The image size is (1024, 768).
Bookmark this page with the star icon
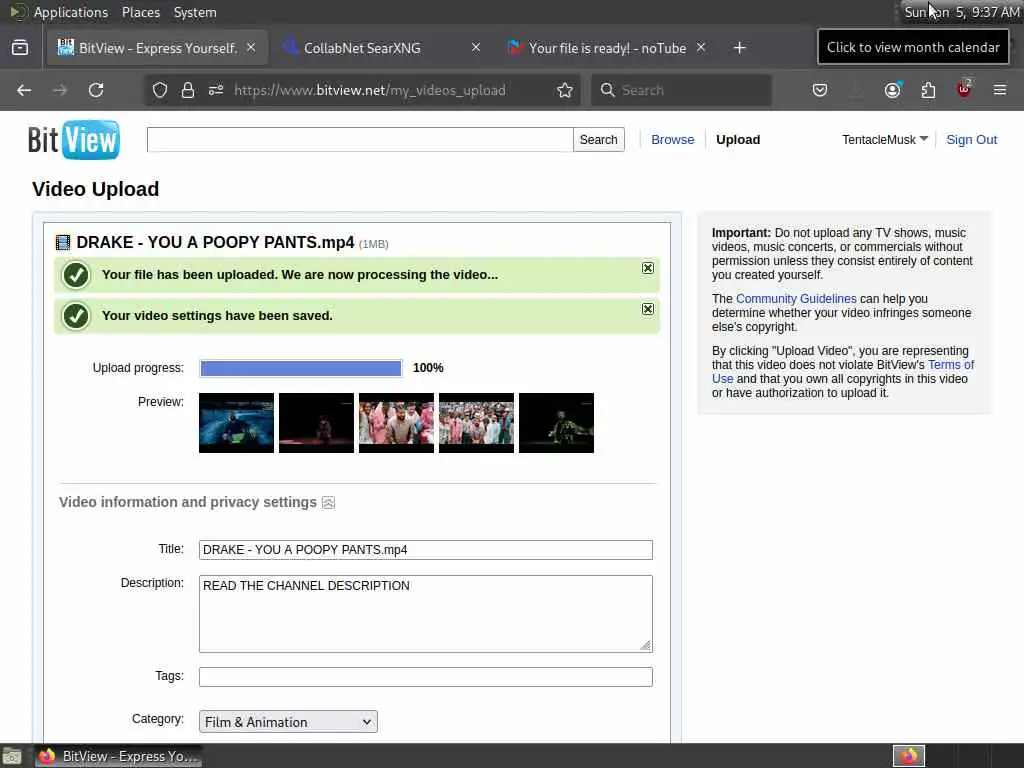click(565, 90)
